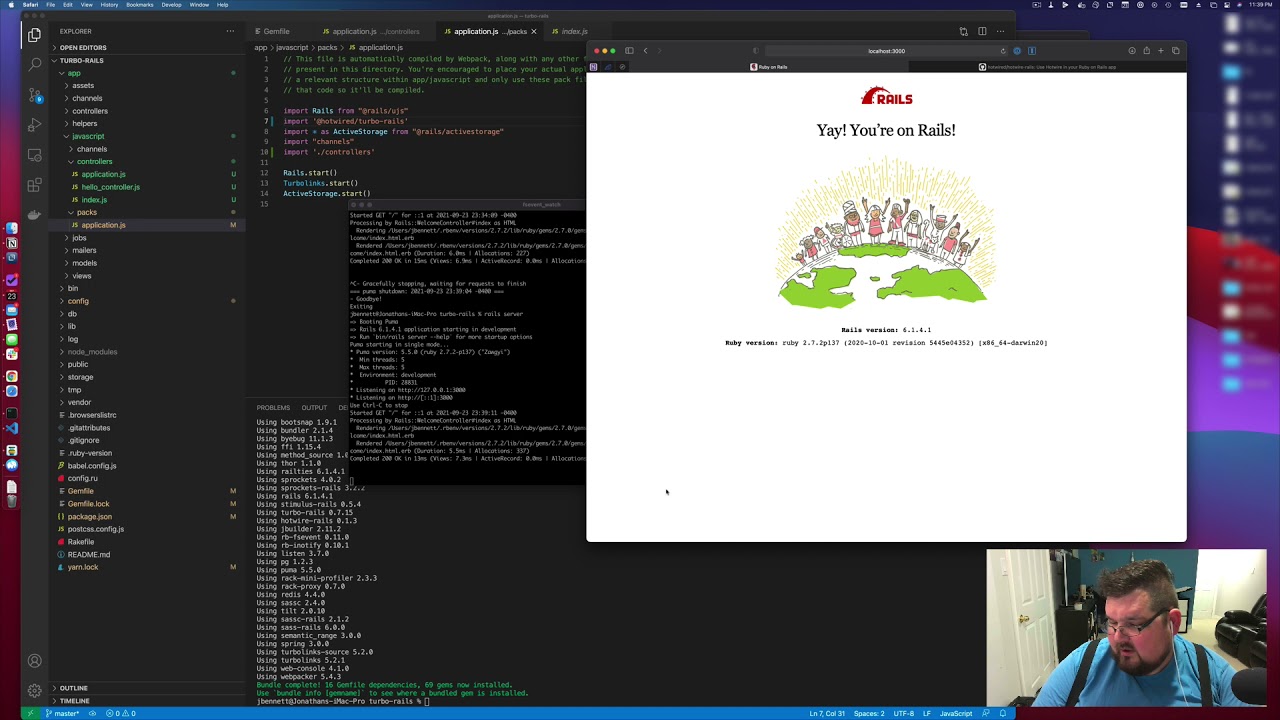Screen dimensions: 1280x720
Task: Open the Safari File menu
Action: tap(50, 5)
